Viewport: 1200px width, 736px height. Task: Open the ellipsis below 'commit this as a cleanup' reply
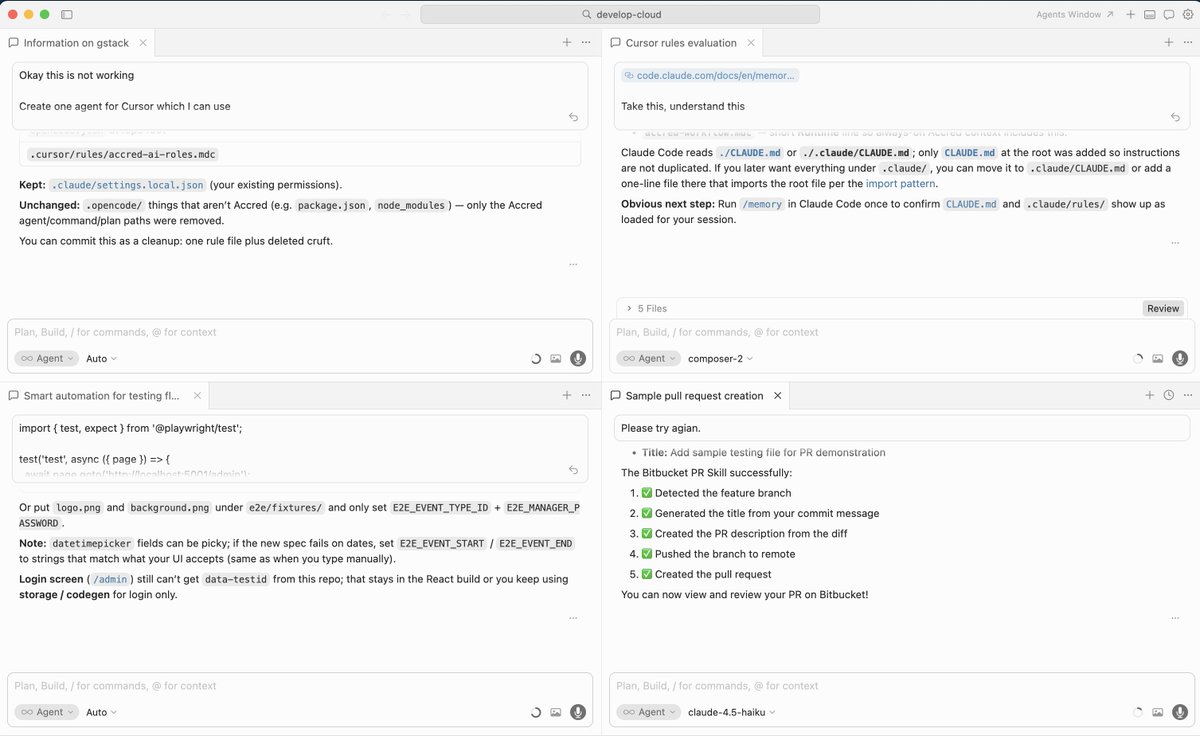573,264
